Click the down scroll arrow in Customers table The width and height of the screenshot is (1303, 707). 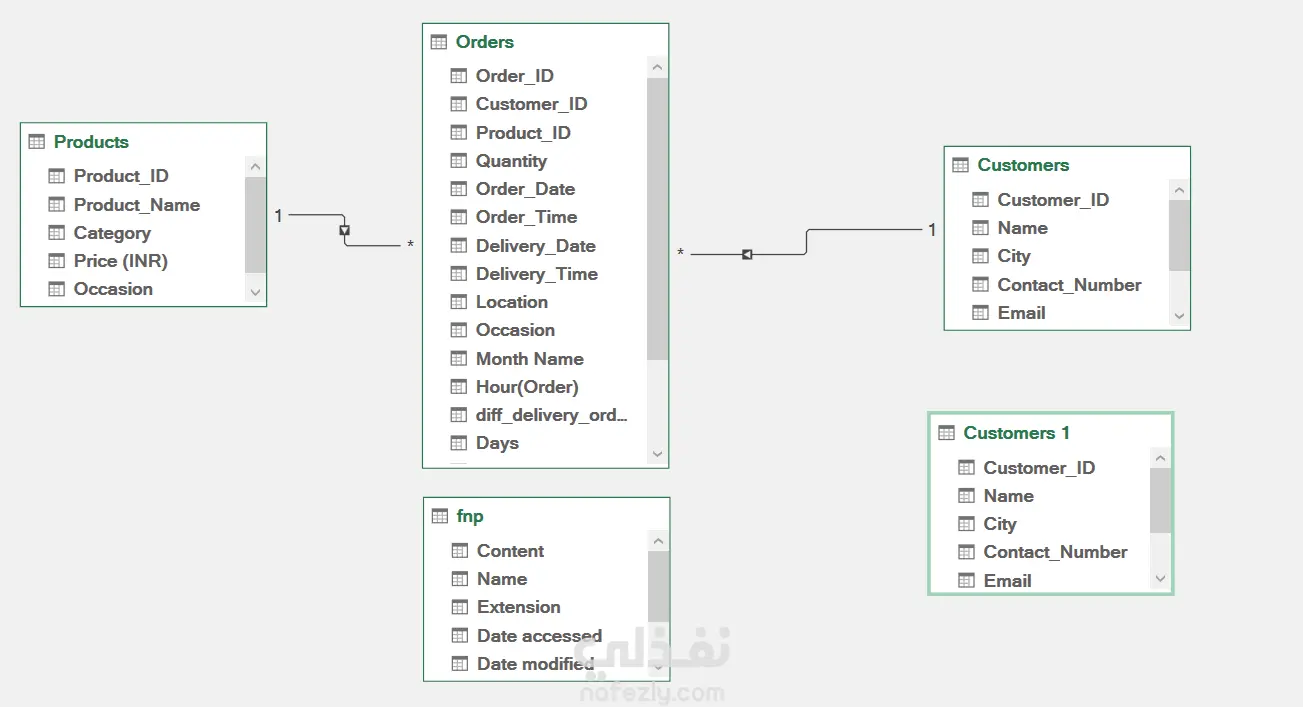pyautogui.click(x=1179, y=315)
